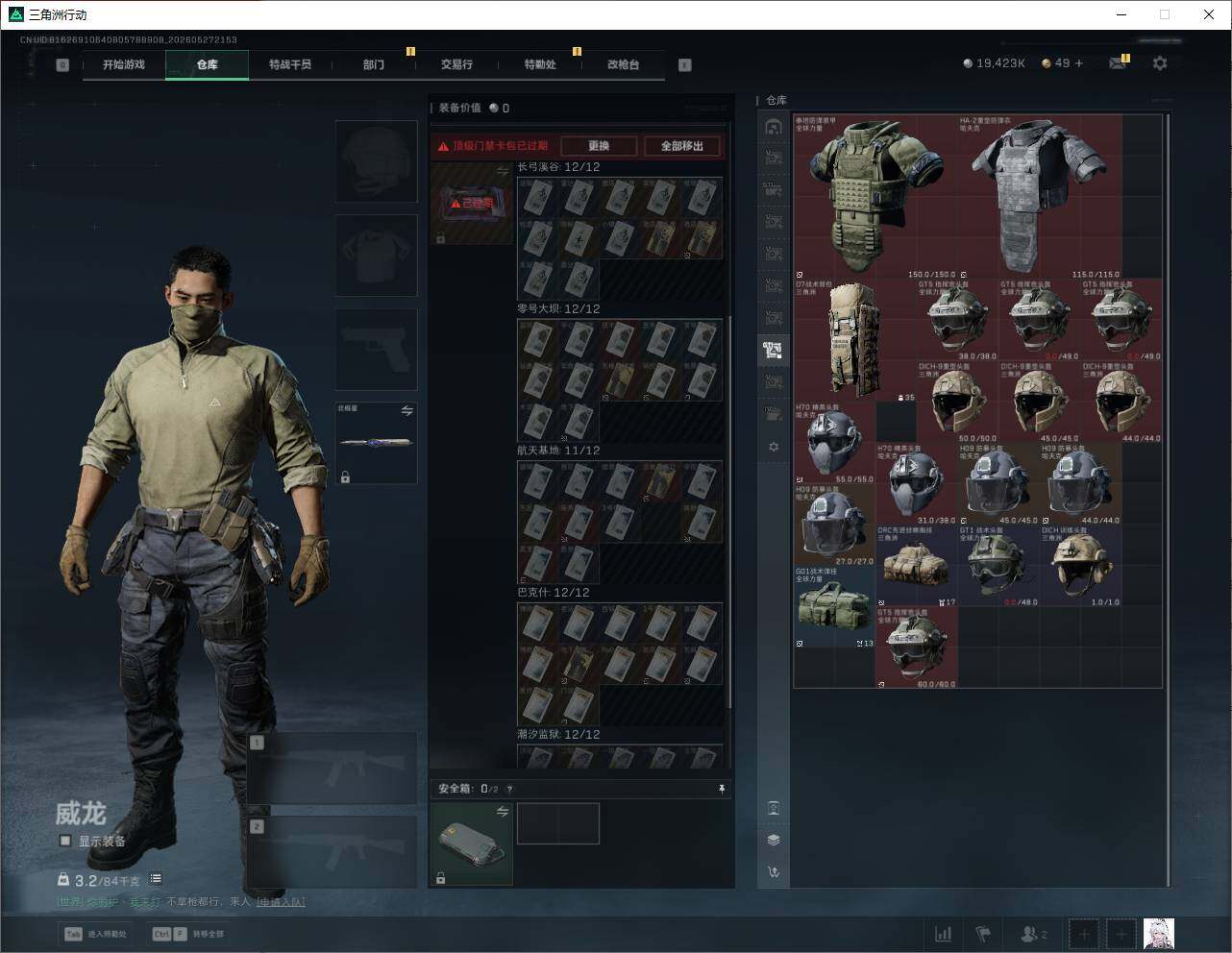Click the warehouse stack layers icon

tap(774, 840)
